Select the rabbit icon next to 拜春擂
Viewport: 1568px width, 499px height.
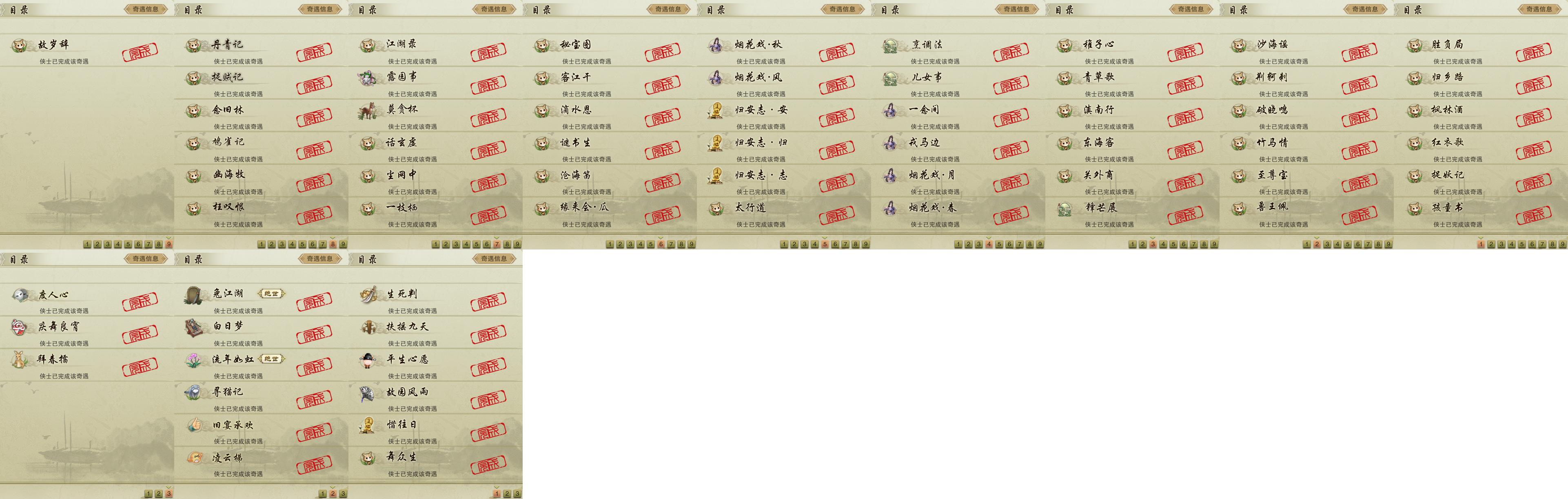point(20,360)
